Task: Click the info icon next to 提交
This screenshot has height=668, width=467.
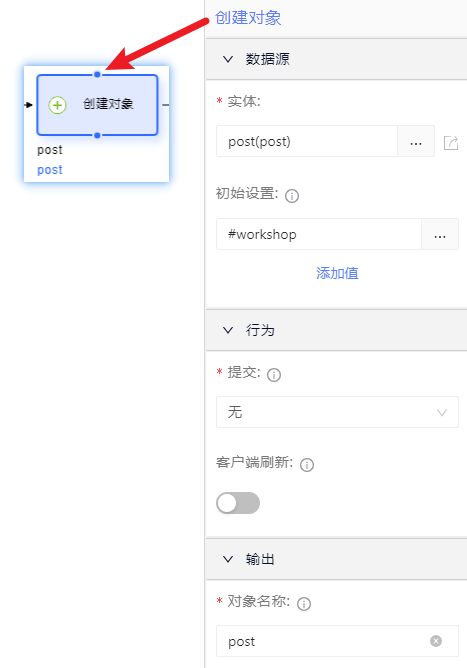Action: [274, 375]
